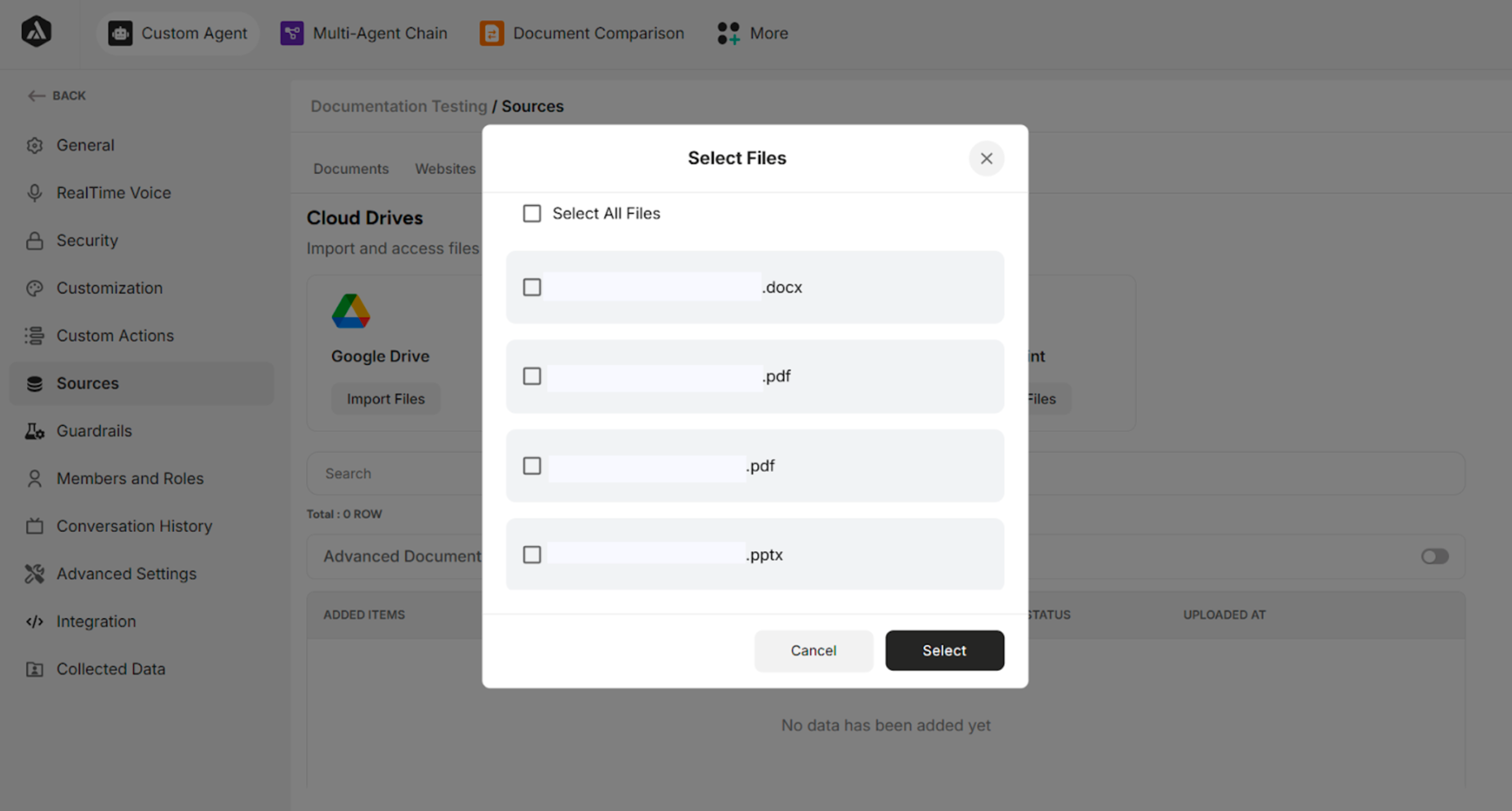1512x811 pixels.
Task: Enable the toggle near Advanced Document row
Action: pos(1434,556)
